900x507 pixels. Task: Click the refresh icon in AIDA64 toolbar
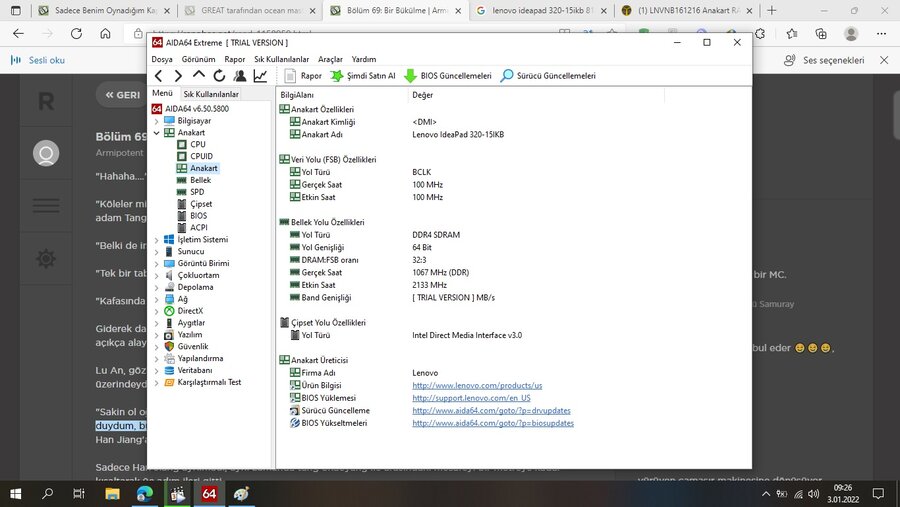tap(219, 76)
